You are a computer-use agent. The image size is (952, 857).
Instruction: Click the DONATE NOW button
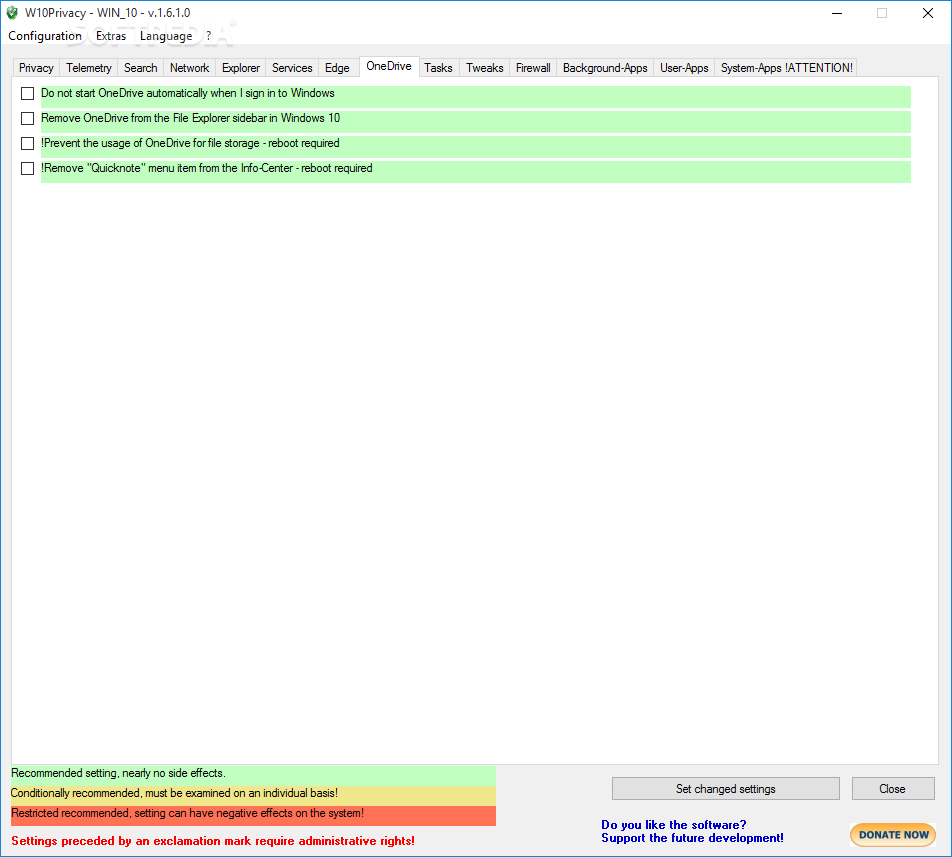pos(893,835)
